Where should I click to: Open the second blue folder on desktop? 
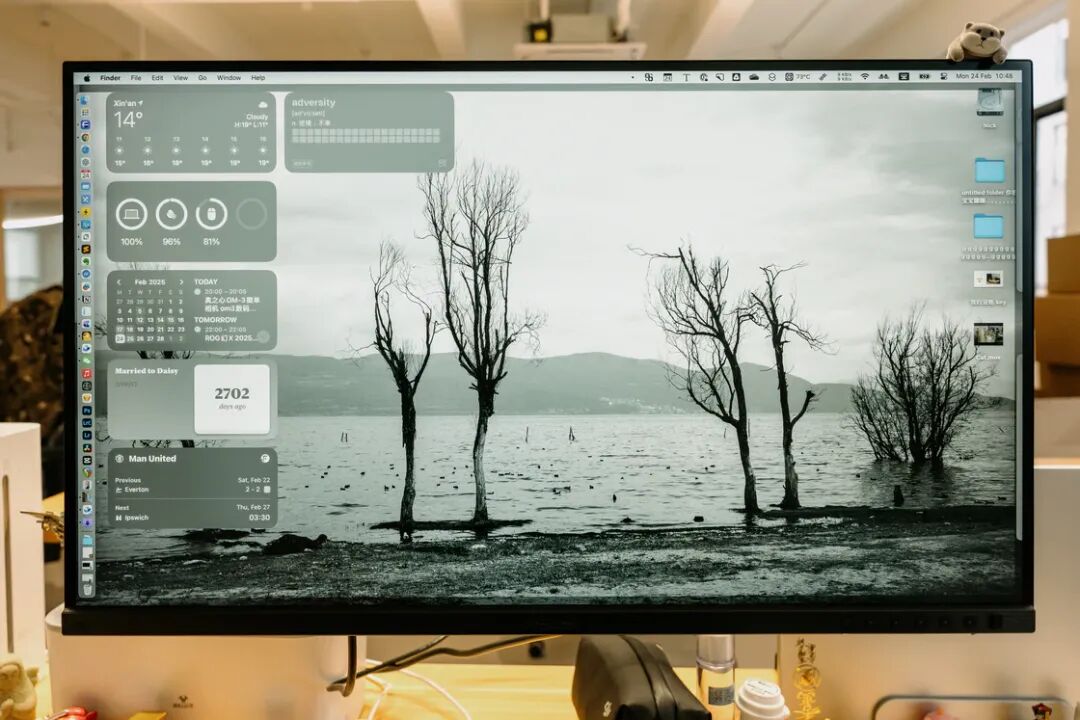[988, 226]
